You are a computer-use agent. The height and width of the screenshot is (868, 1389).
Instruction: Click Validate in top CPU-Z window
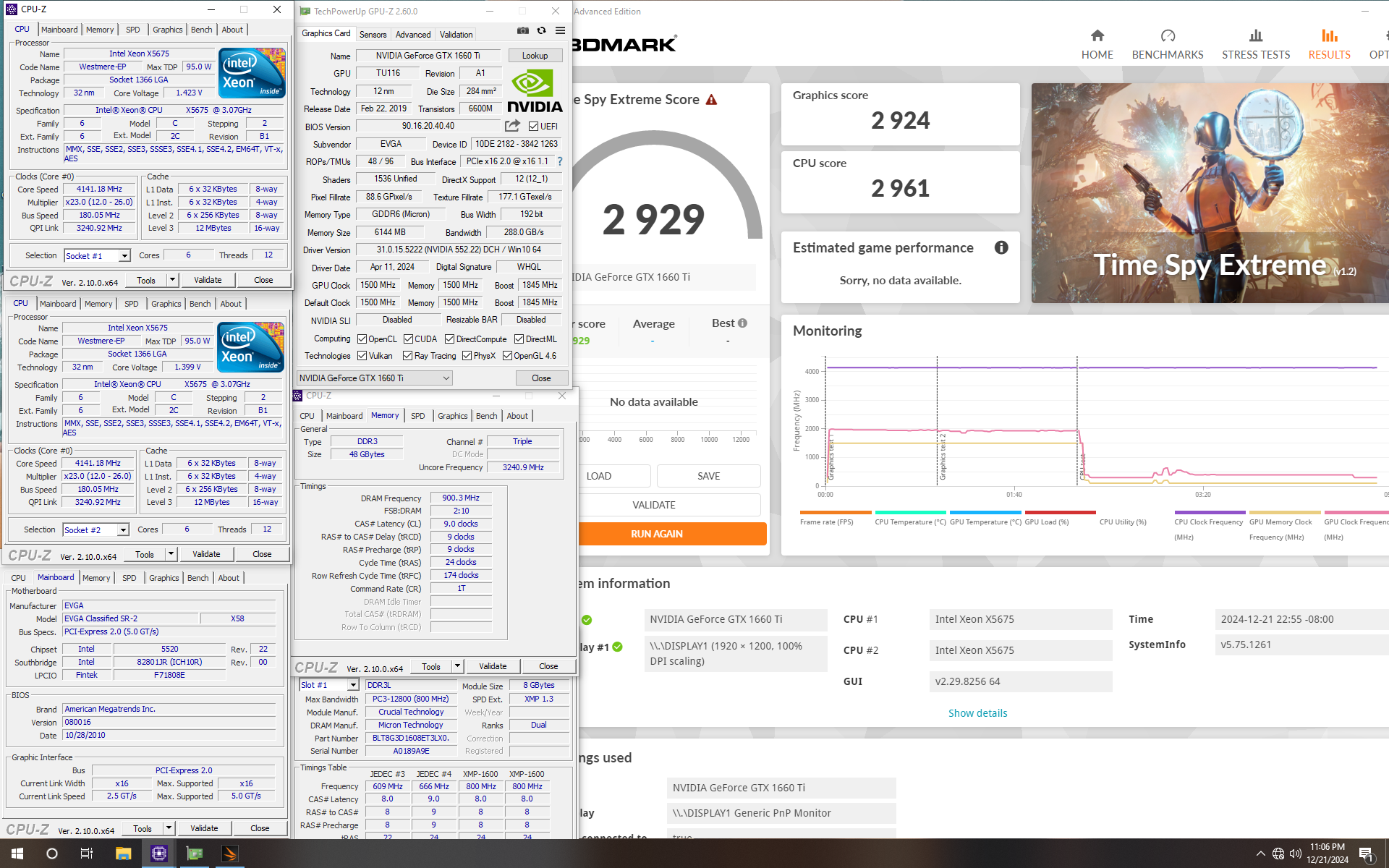208,280
